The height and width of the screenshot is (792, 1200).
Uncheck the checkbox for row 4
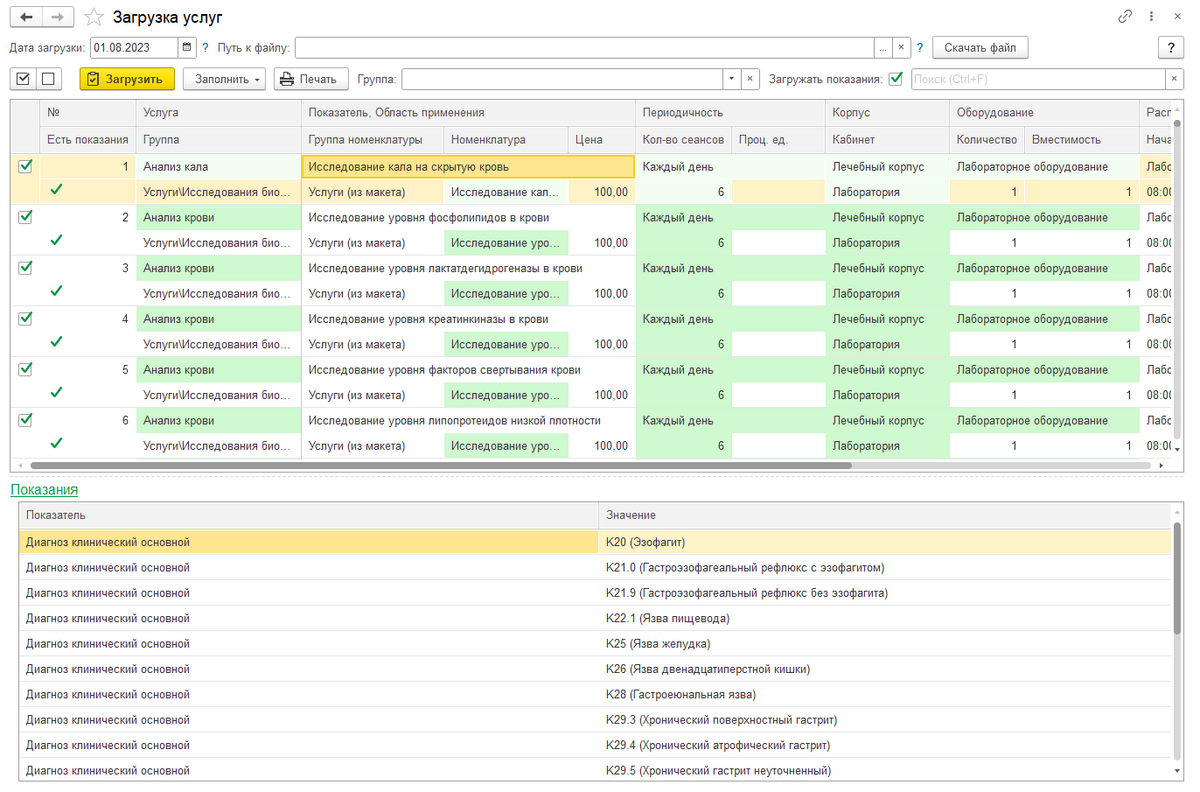pos(25,319)
